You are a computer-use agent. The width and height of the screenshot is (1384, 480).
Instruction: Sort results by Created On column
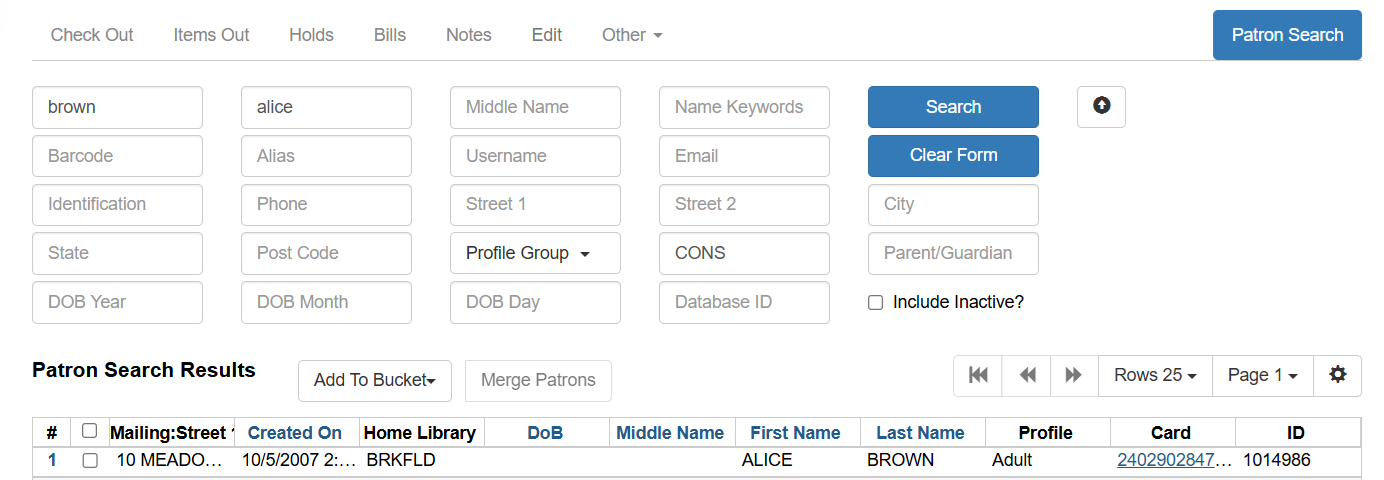(x=294, y=433)
